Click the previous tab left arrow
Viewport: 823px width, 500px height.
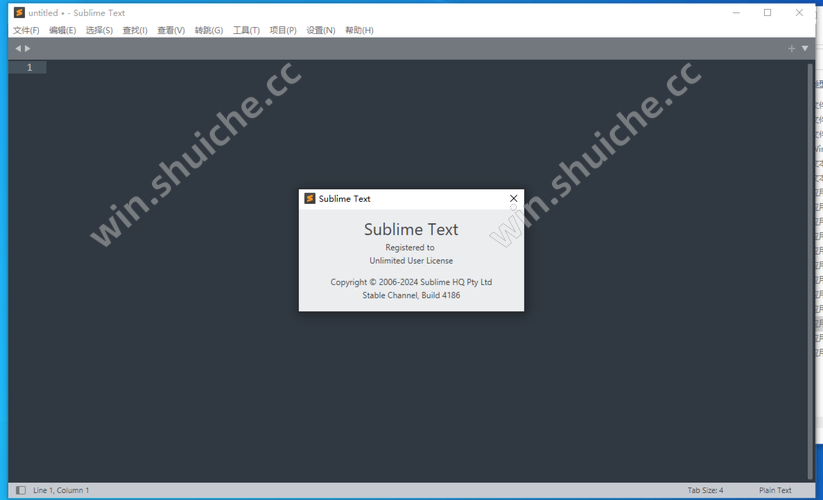tap(18, 48)
